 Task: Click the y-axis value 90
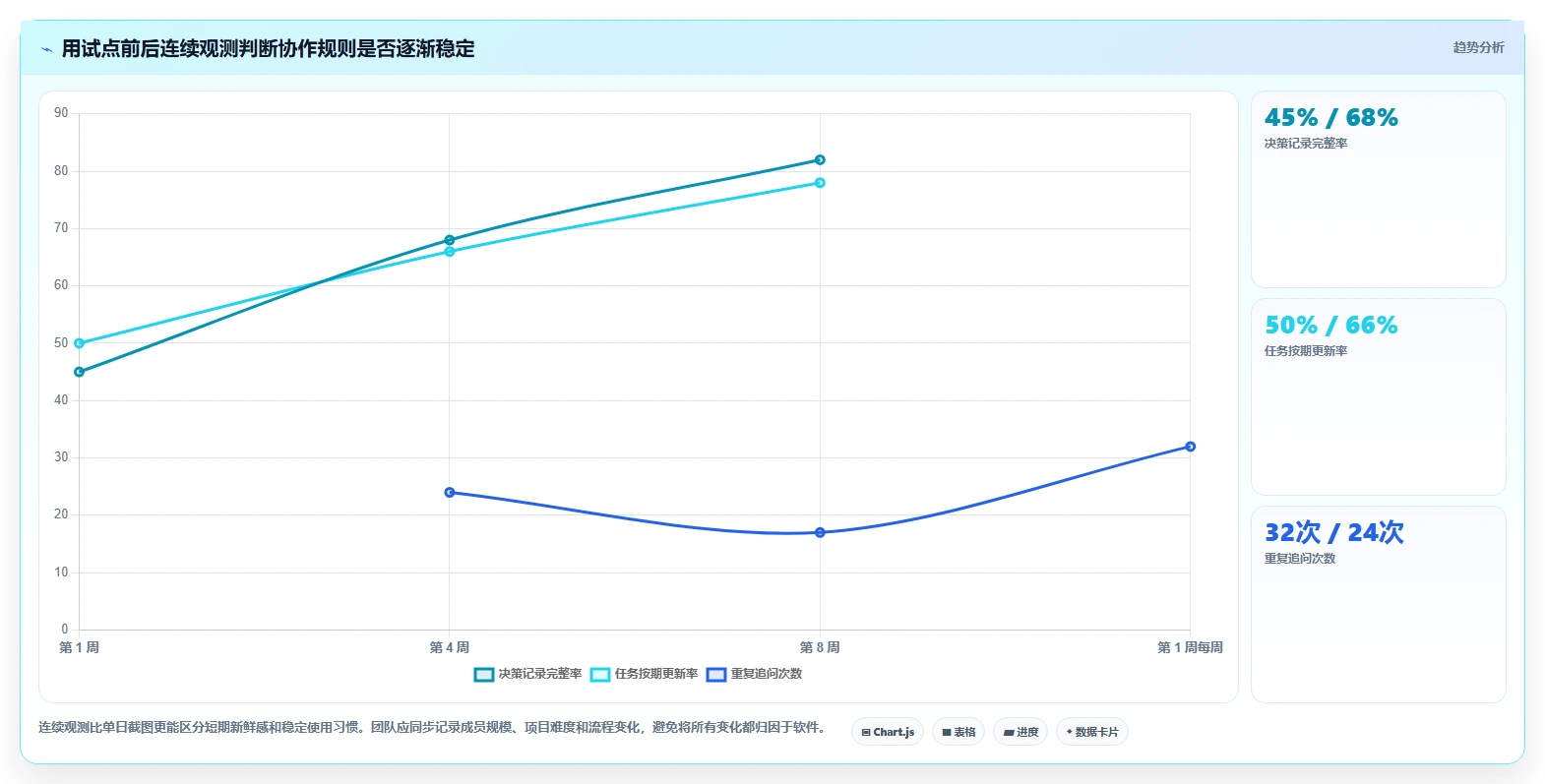coord(61,113)
